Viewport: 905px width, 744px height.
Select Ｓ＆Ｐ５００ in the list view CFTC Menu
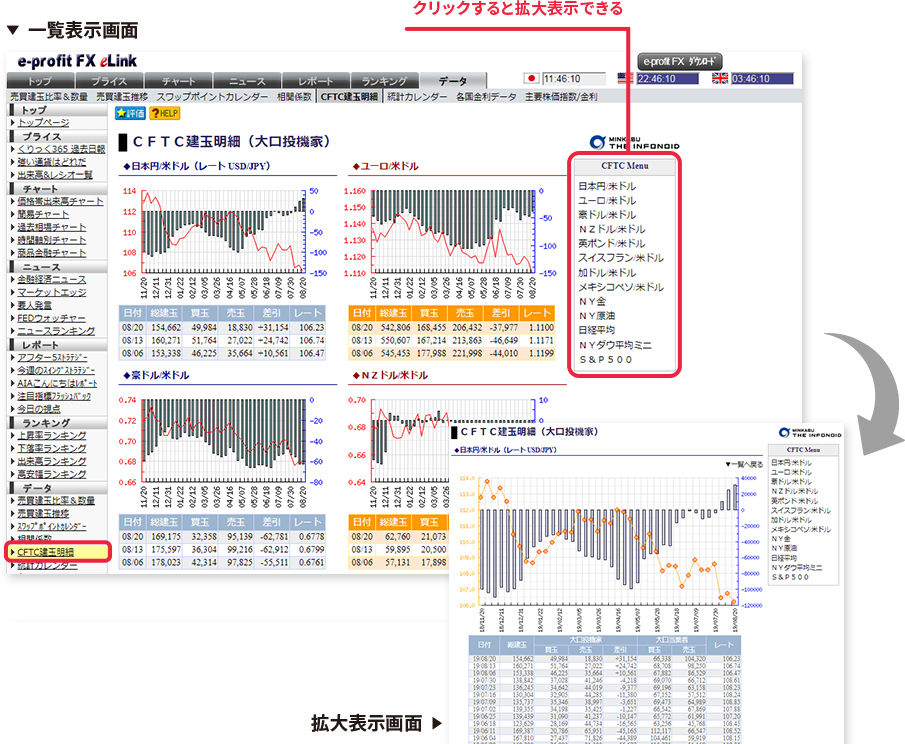click(606, 360)
